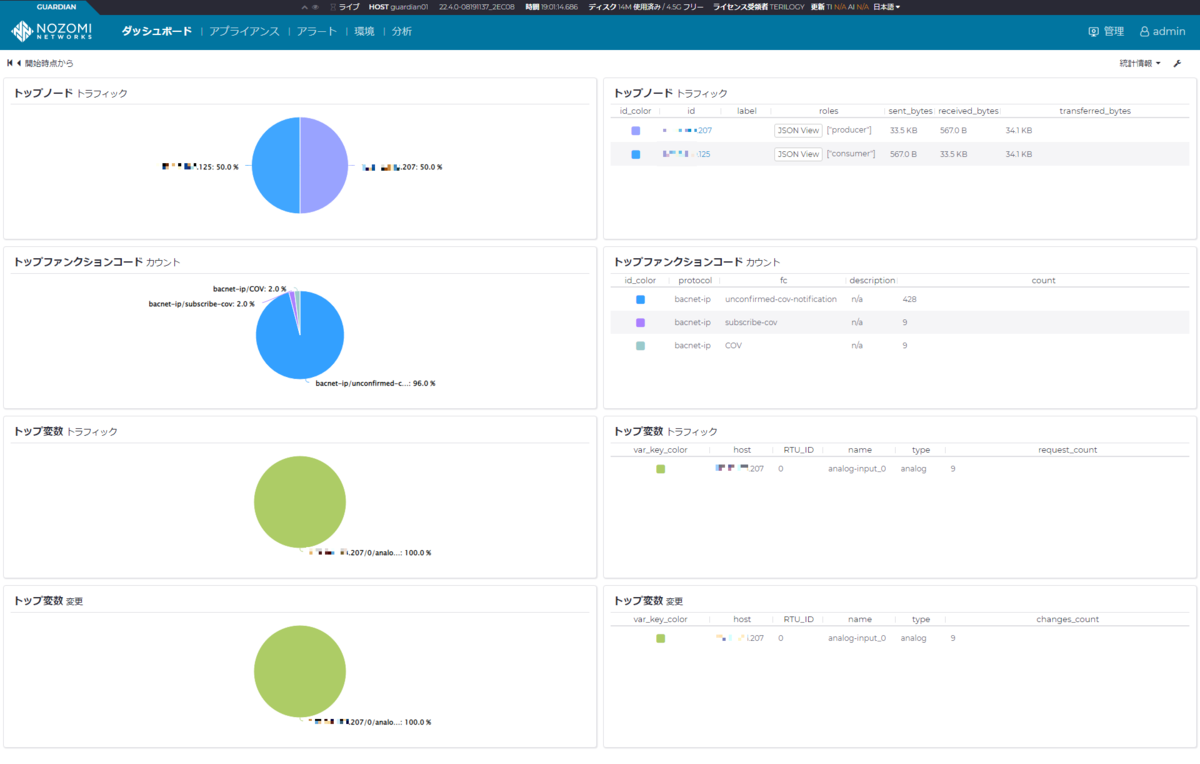Click the purple color swatch for node .207

tap(636, 130)
